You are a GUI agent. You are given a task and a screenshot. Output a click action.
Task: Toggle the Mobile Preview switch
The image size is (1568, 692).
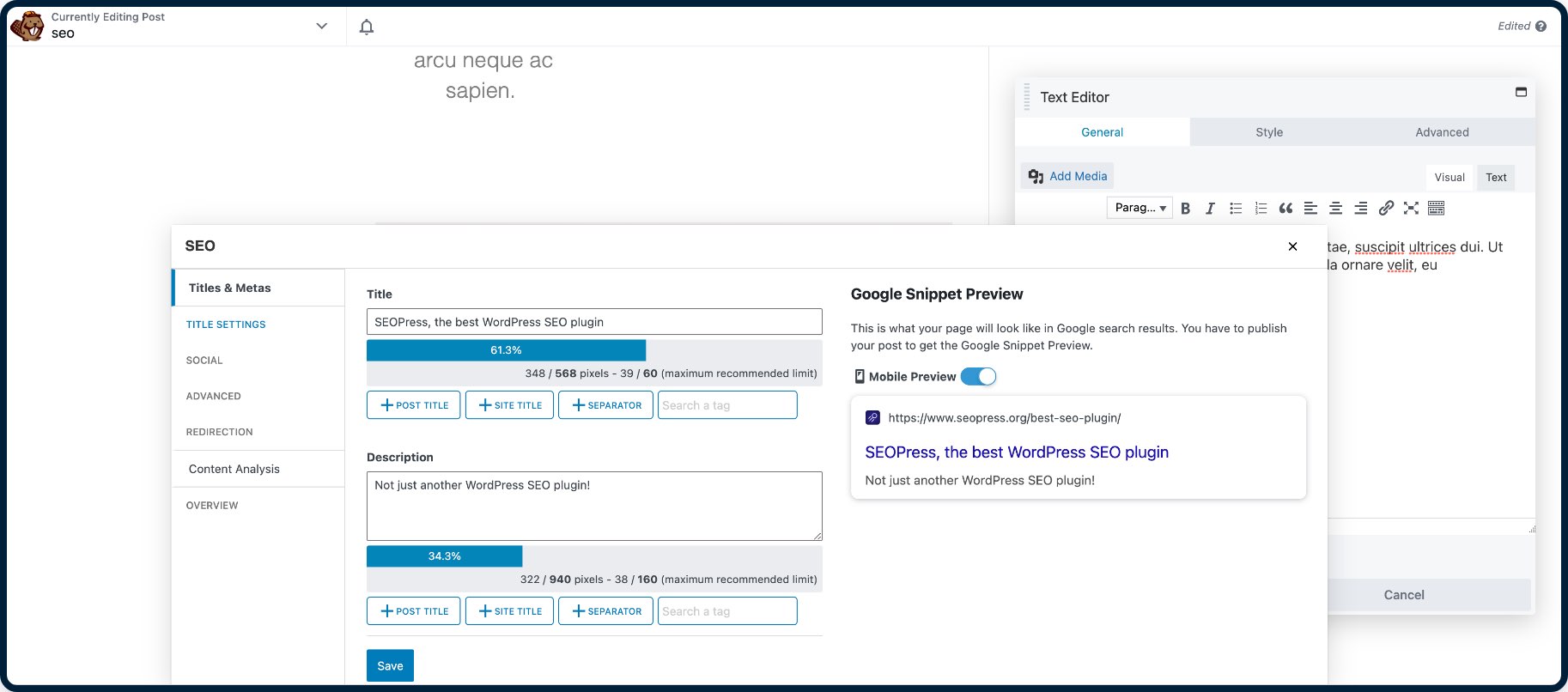978,376
